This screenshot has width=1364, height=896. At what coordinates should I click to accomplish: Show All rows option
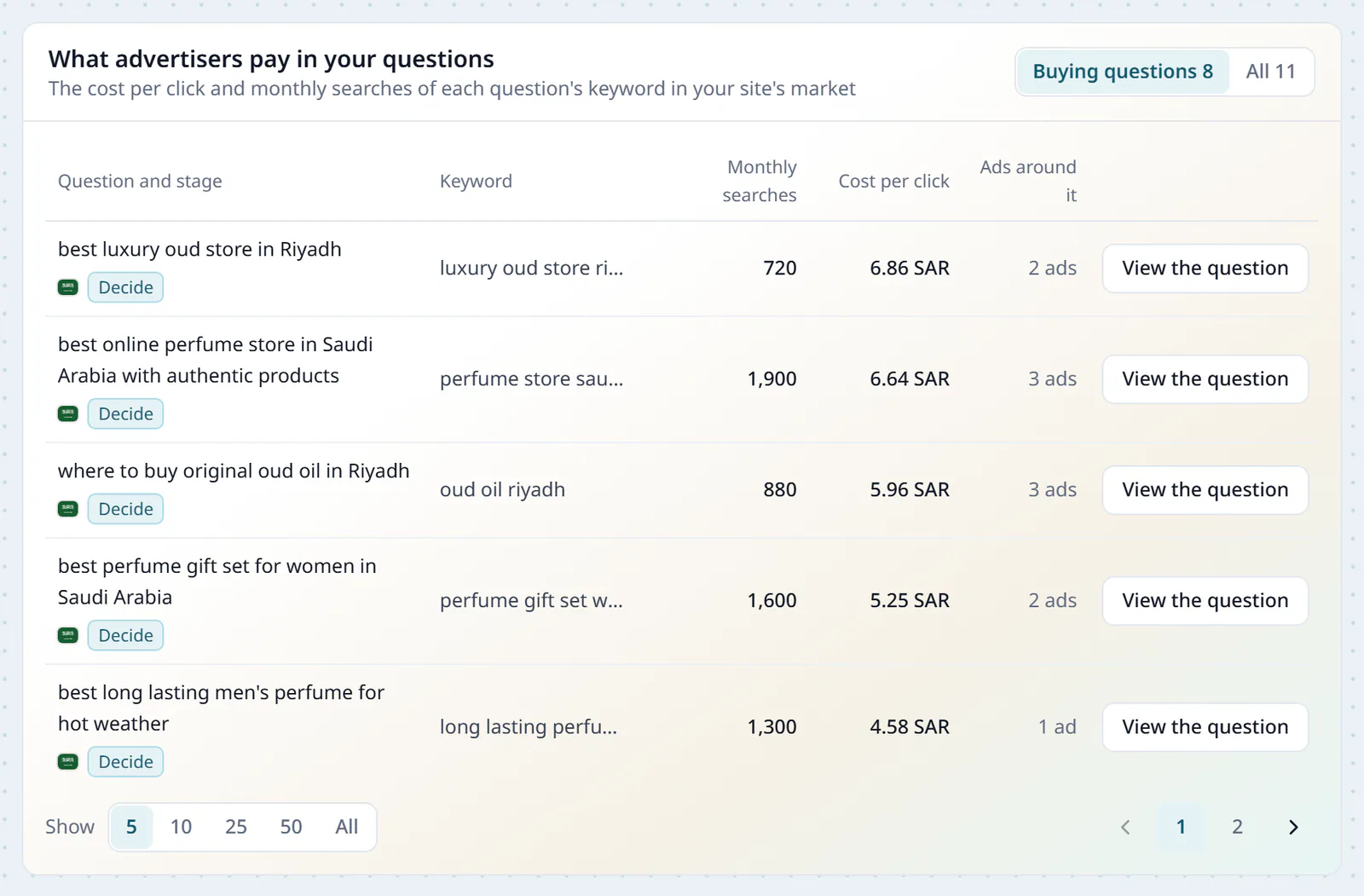tap(346, 827)
